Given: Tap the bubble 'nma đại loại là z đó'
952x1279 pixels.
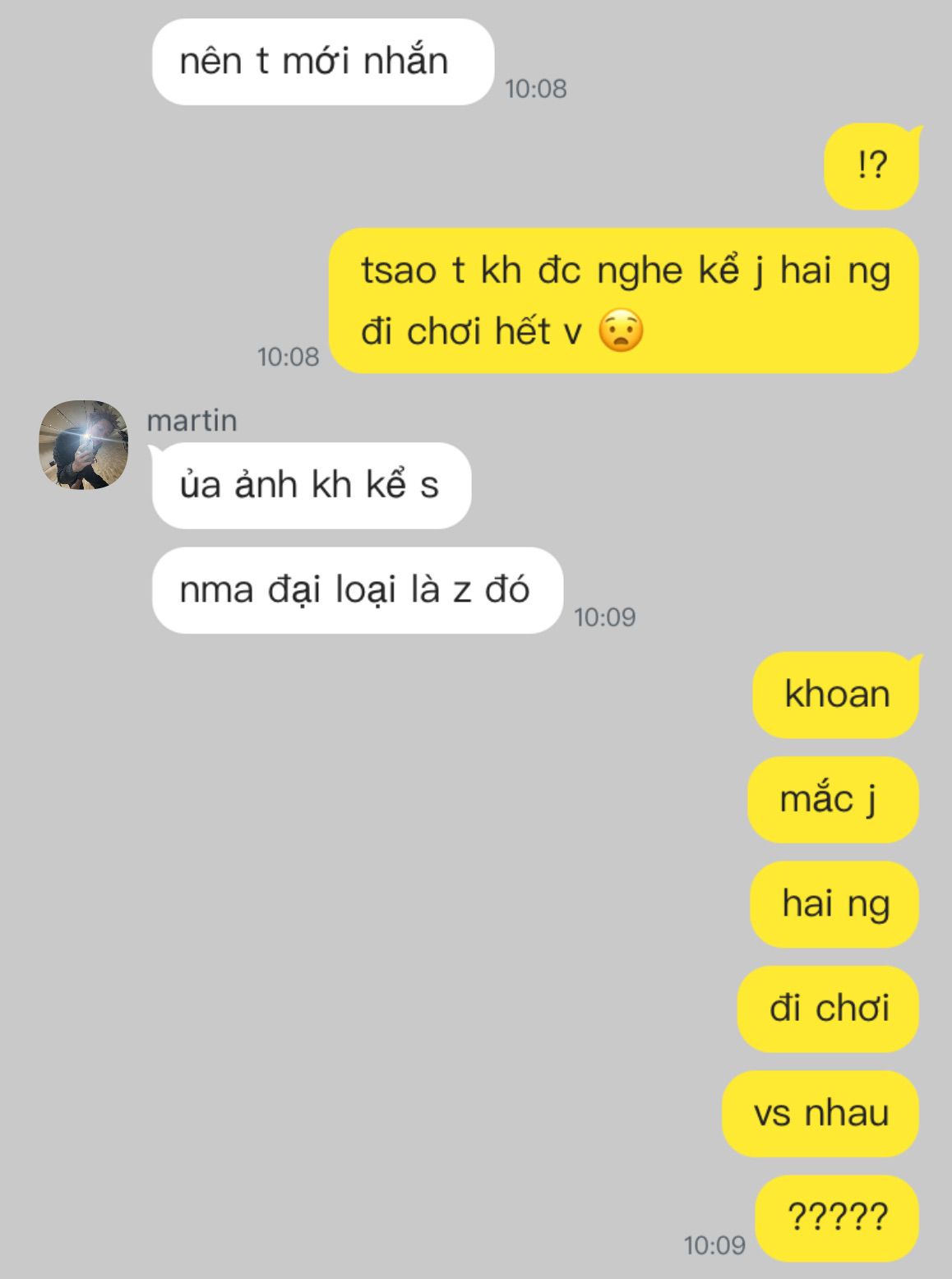Looking at the screenshot, I should 357,589.
